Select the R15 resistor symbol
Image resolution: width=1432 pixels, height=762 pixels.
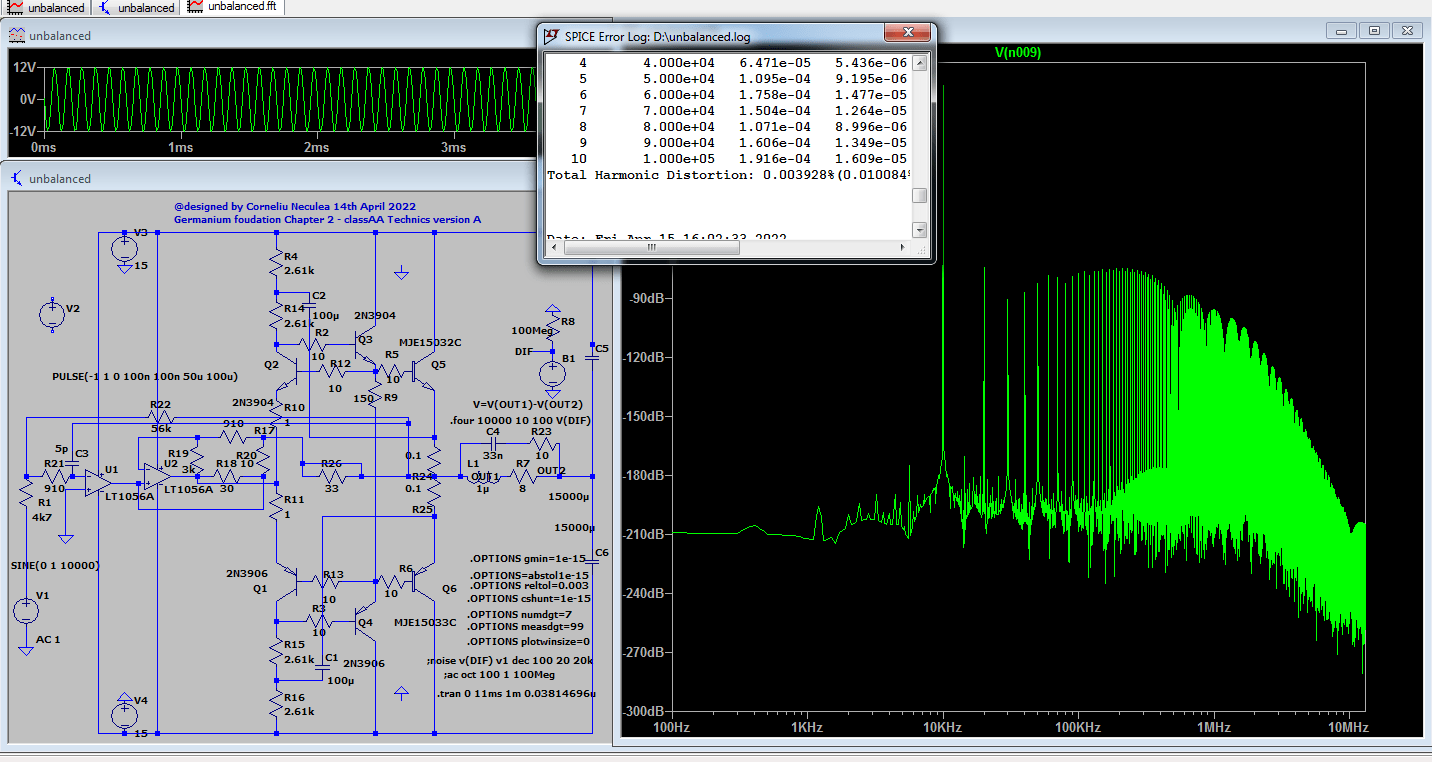coord(276,652)
